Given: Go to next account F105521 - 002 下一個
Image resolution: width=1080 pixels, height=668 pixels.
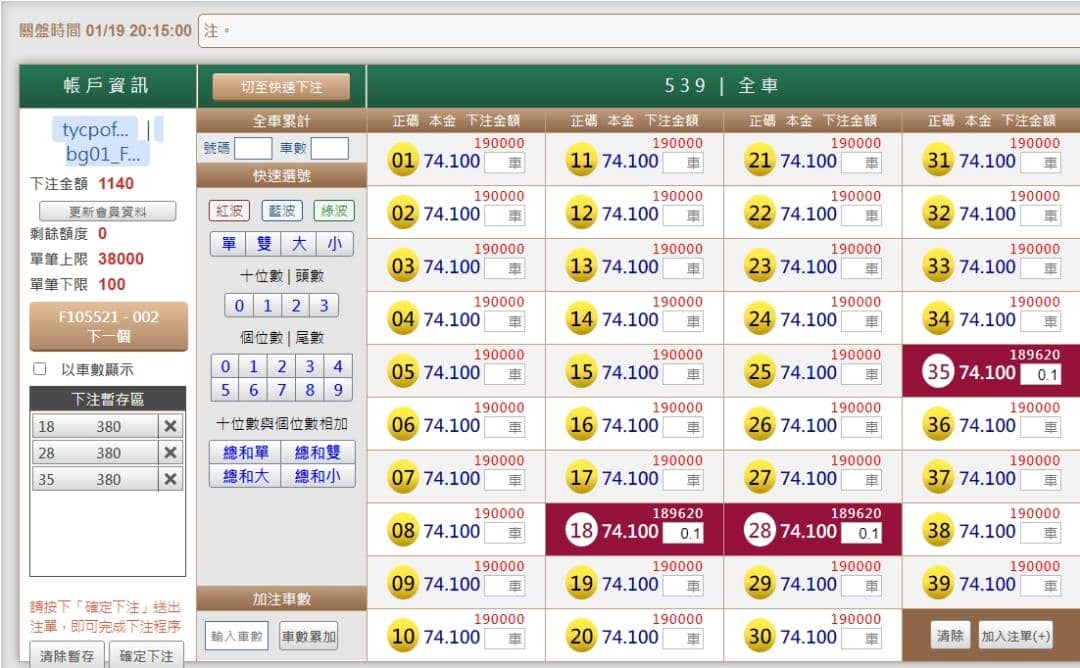Looking at the screenshot, I should pos(108,326).
